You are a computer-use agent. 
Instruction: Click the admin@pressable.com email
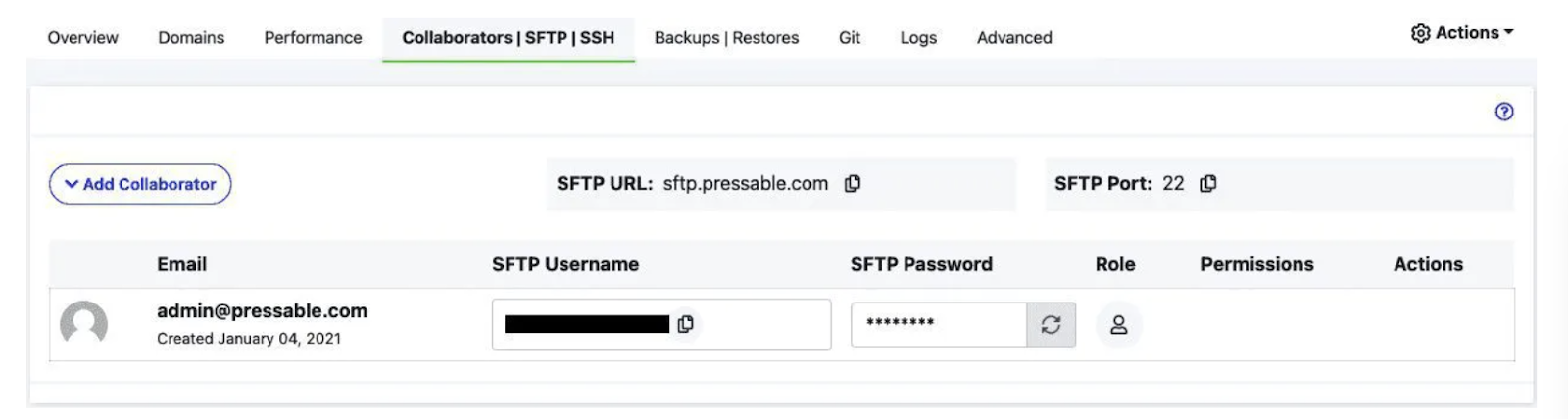coord(262,311)
